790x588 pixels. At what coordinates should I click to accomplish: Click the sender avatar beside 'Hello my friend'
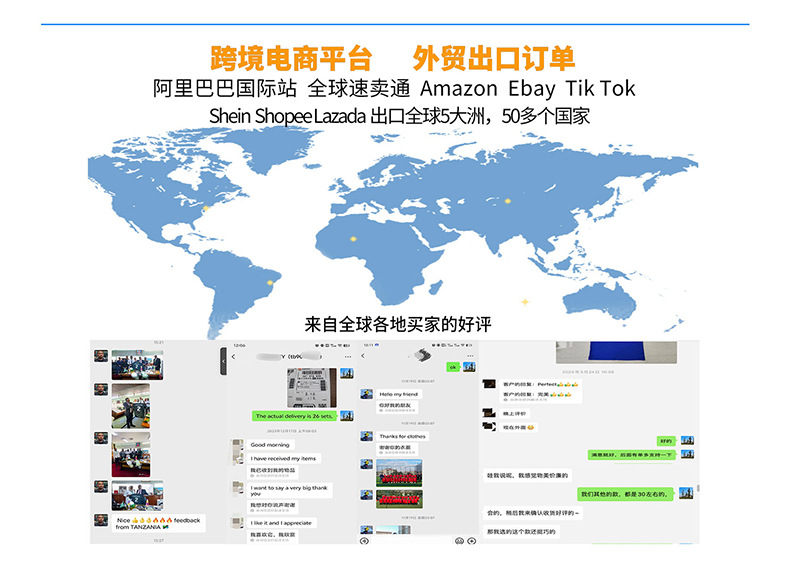point(367,394)
